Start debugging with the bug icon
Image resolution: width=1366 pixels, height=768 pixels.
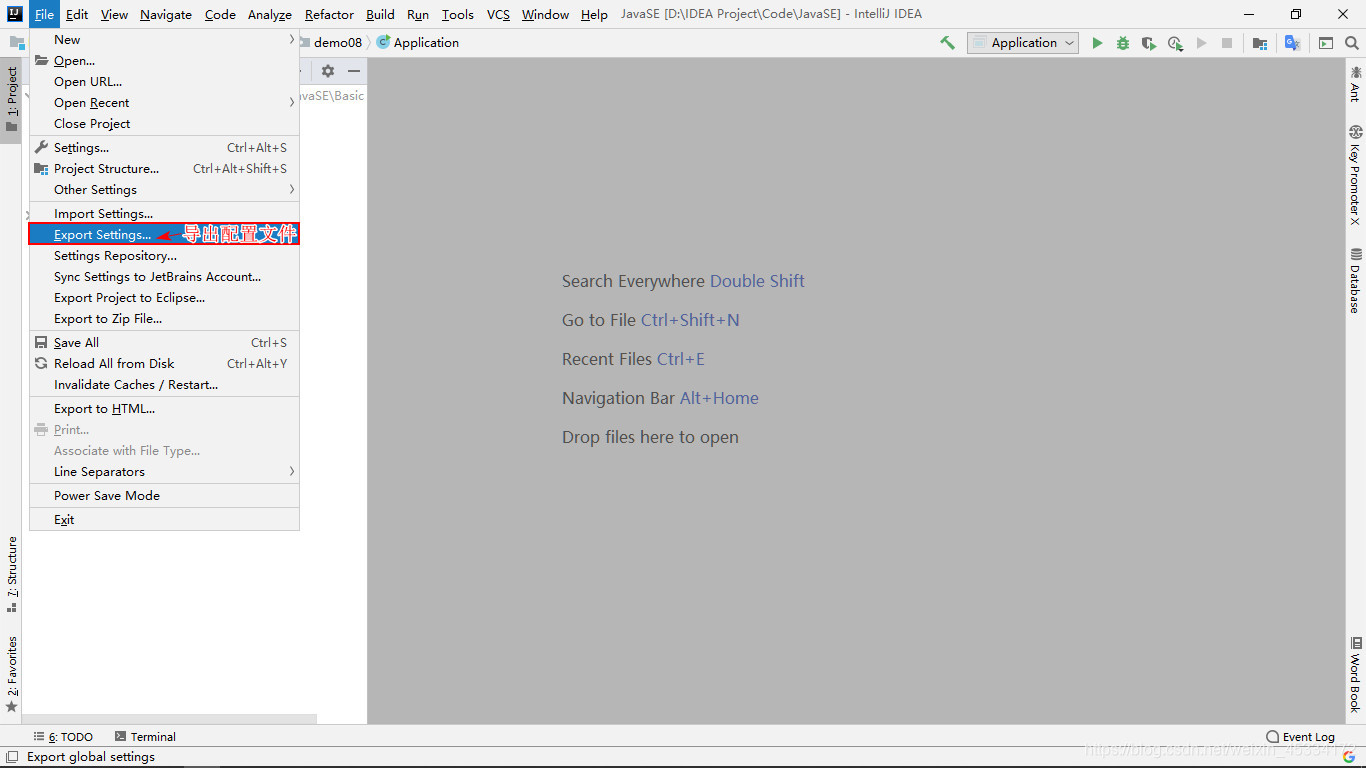pos(1123,43)
